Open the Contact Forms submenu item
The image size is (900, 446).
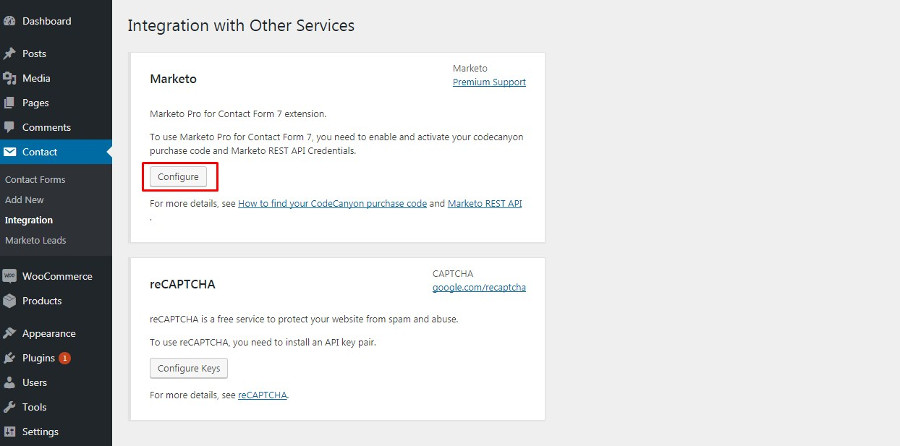coord(35,180)
